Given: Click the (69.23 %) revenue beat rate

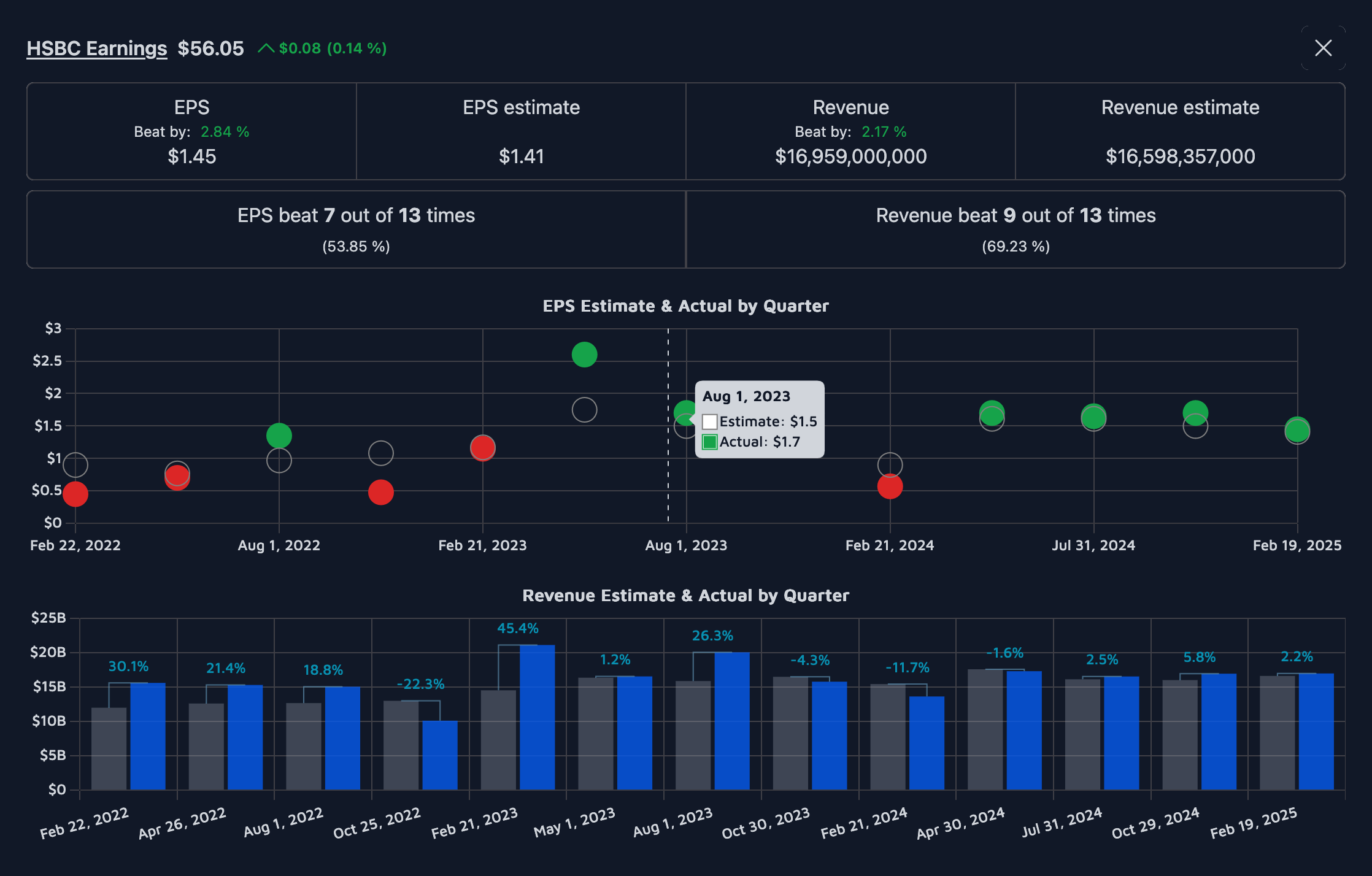Looking at the screenshot, I should point(1016,247).
